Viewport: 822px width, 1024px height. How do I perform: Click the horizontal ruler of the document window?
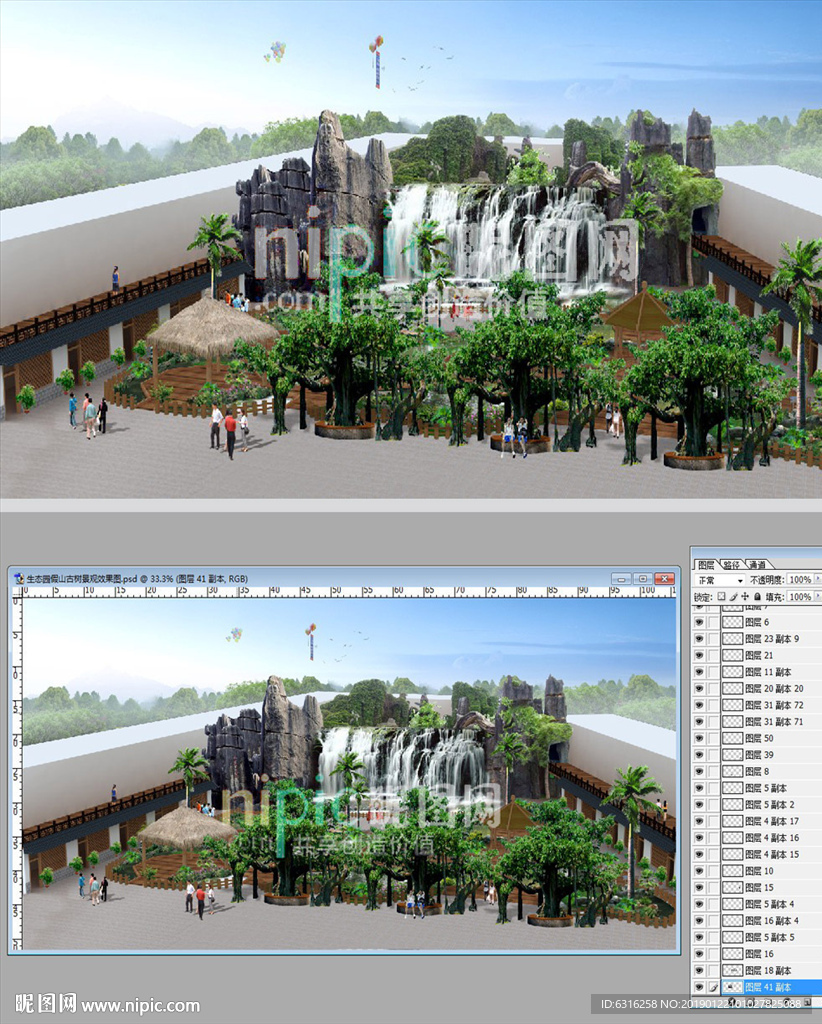point(349,592)
